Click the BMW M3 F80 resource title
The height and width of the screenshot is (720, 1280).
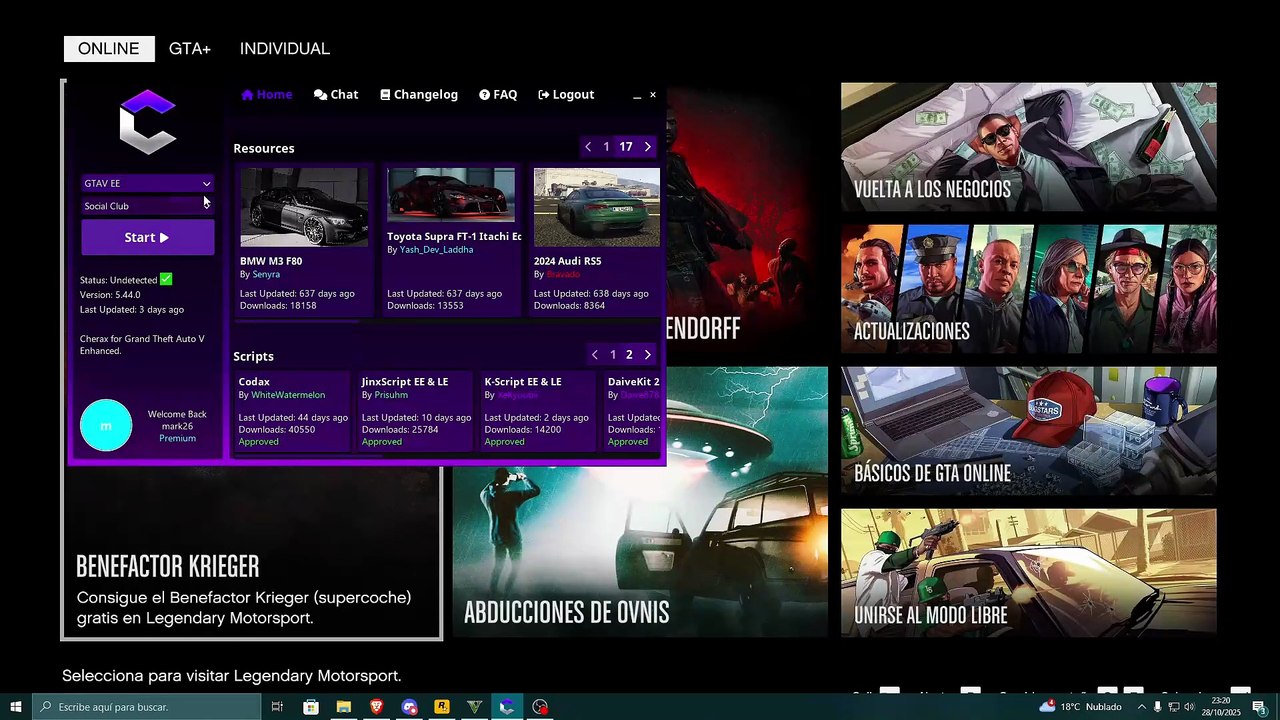tap(271, 261)
